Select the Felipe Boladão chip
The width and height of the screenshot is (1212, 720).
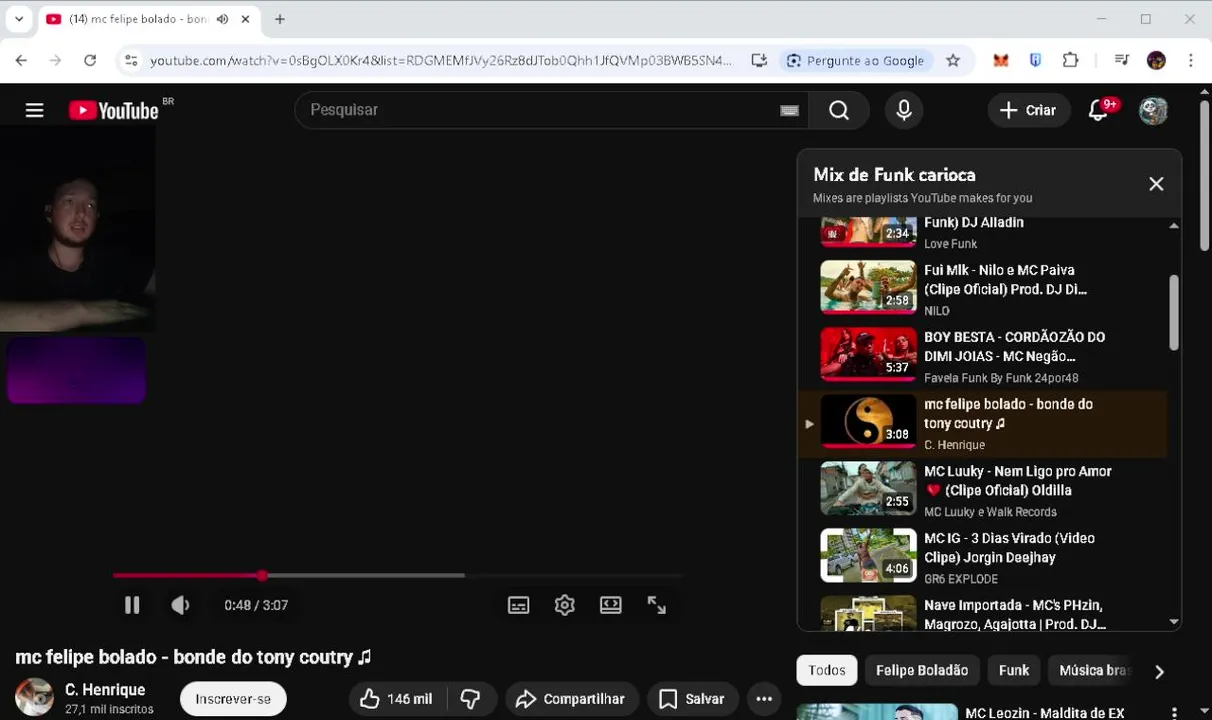pos(922,670)
